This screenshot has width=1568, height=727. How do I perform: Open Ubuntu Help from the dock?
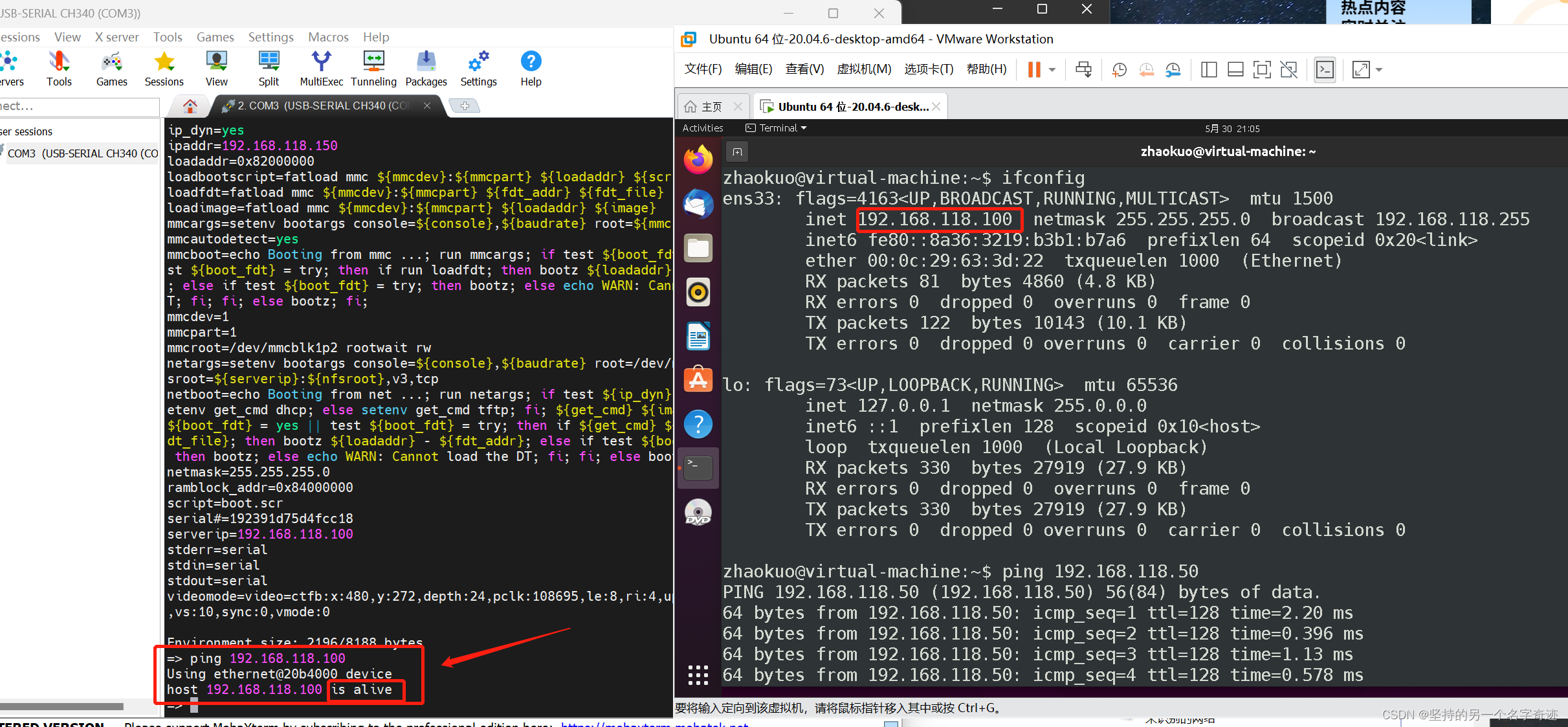click(698, 424)
